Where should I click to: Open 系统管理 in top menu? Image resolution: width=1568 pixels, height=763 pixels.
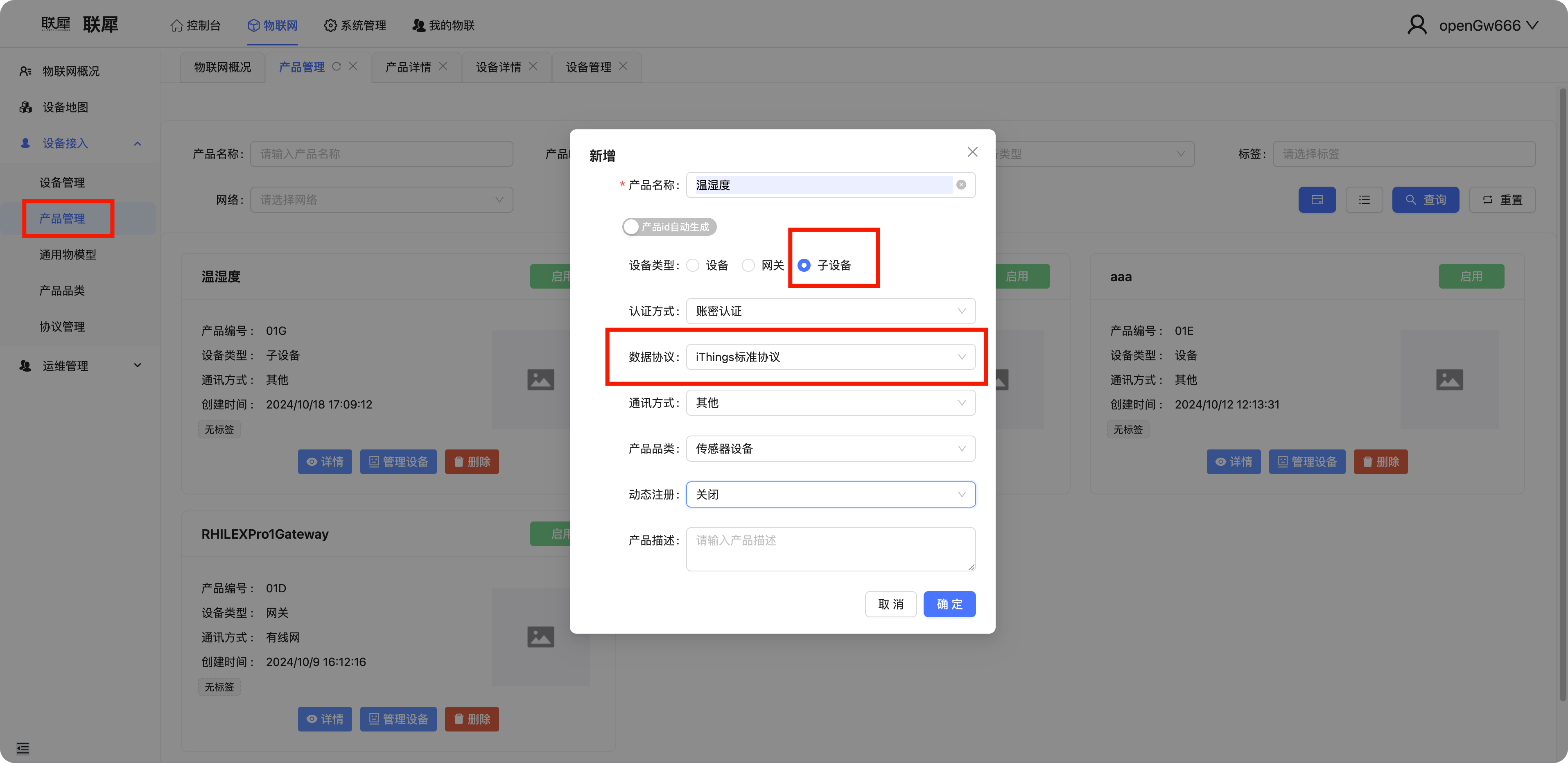tap(355, 25)
